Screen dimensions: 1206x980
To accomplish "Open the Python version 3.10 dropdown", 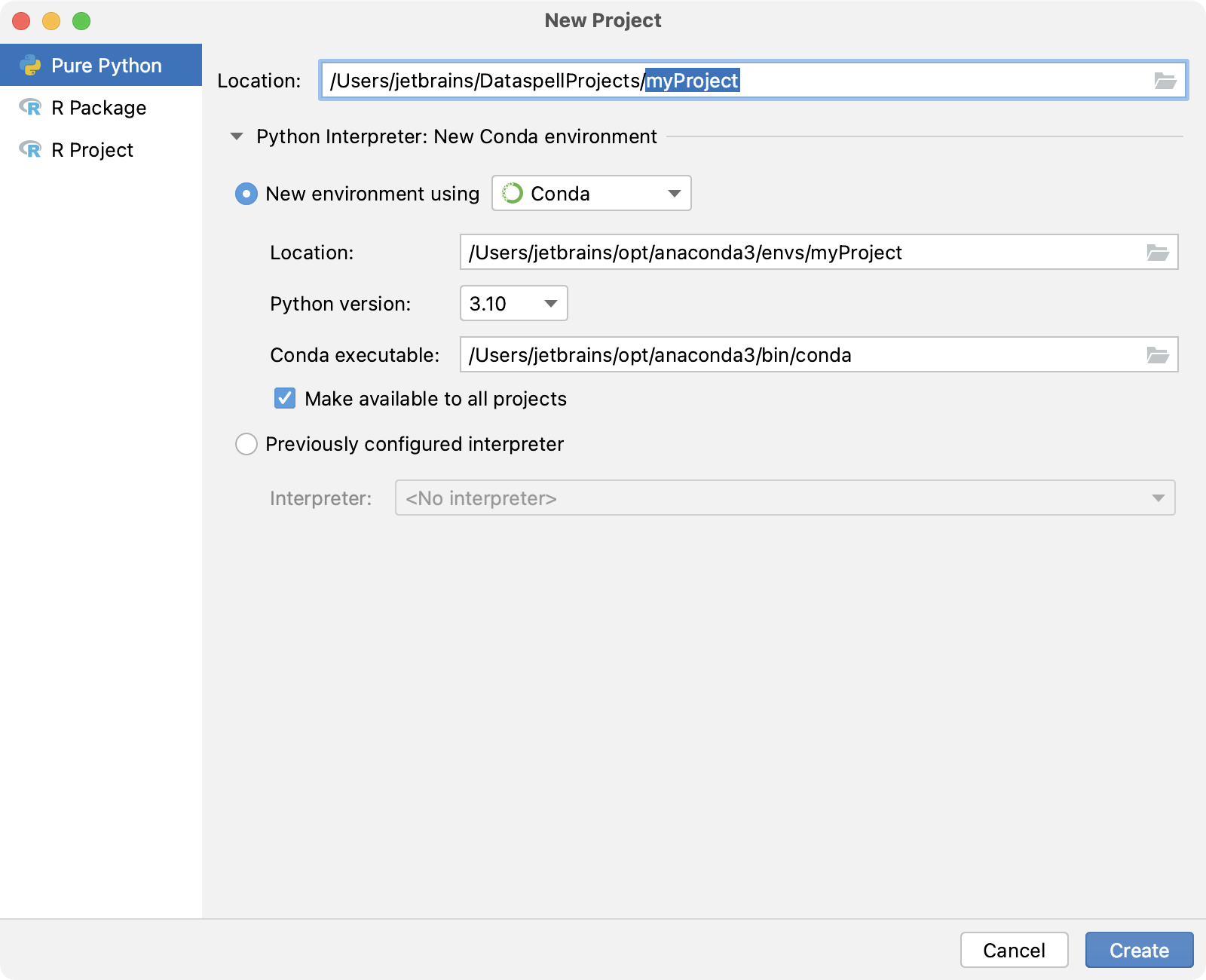I will pyautogui.click(x=514, y=304).
